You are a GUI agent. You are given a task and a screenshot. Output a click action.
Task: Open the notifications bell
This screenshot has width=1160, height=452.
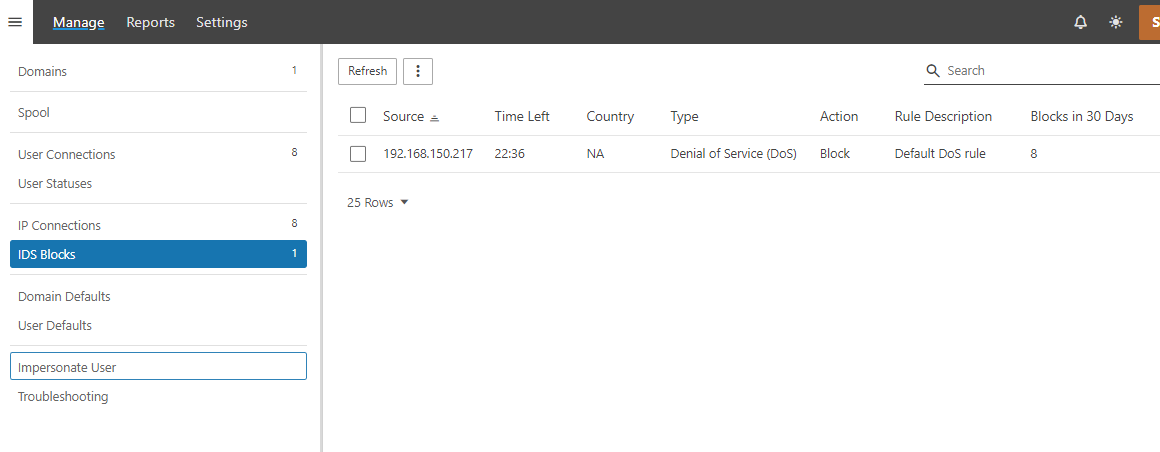click(1080, 22)
